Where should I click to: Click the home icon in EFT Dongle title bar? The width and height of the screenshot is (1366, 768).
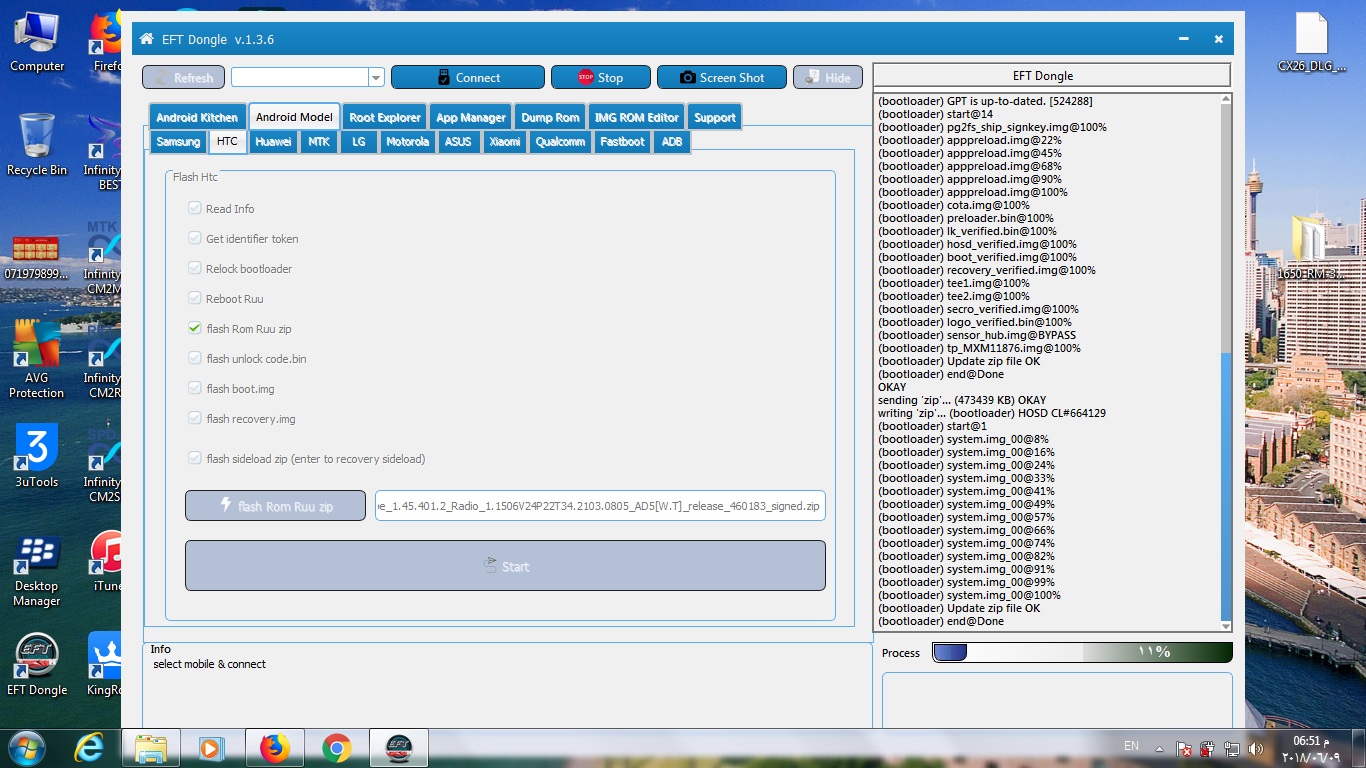click(x=147, y=39)
